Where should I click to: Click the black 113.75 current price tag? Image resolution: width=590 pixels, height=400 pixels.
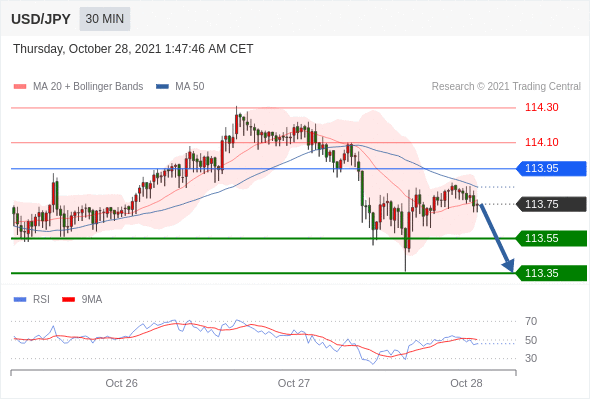pyautogui.click(x=551, y=204)
